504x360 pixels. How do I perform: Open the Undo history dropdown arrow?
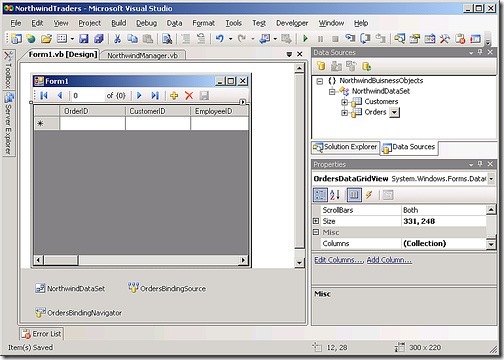point(230,39)
